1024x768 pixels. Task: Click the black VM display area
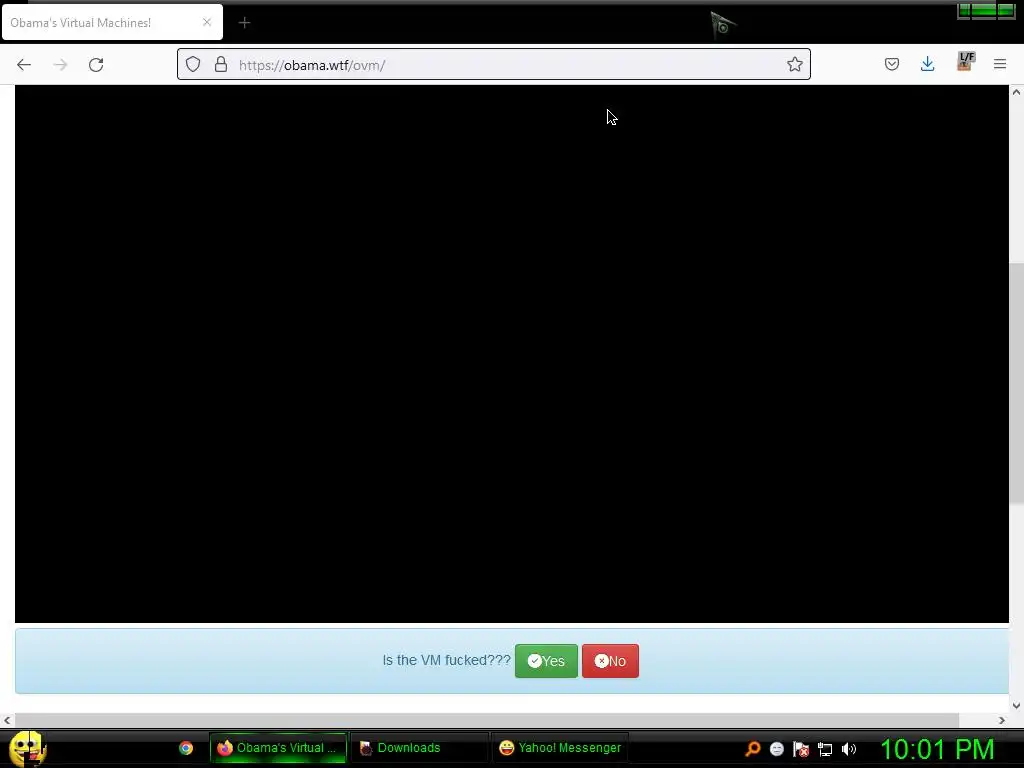511,354
